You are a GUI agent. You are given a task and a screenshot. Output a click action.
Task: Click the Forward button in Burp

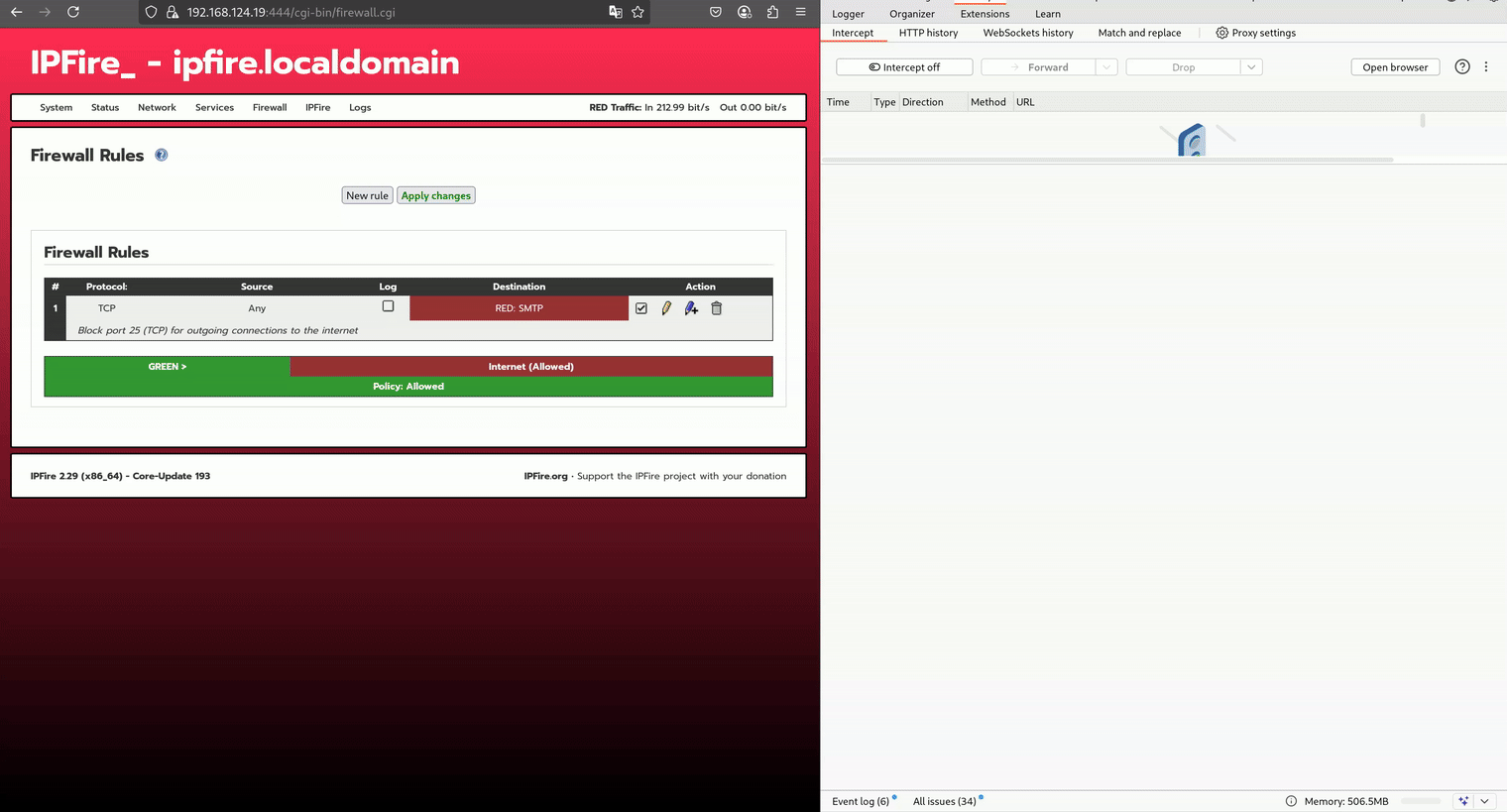1039,67
